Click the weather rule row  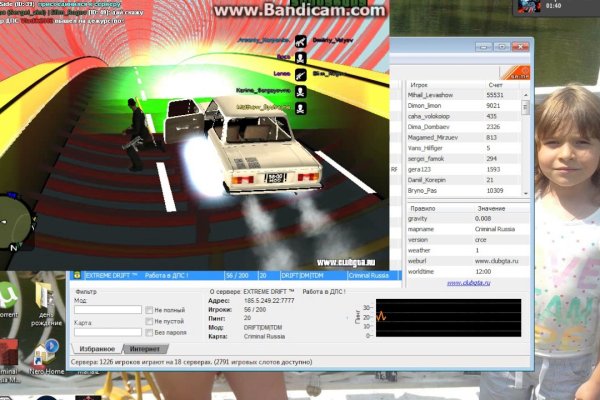tap(468, 250)
